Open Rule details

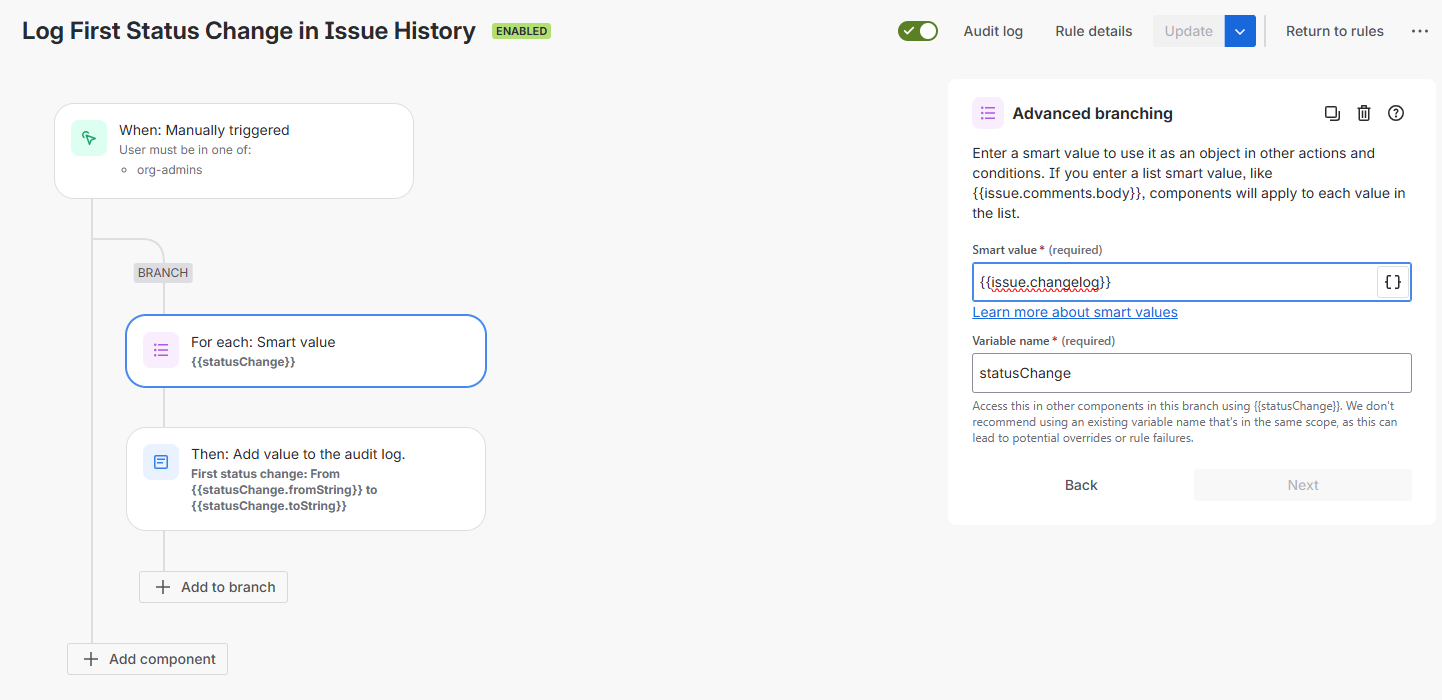(x=1094, y=31)
